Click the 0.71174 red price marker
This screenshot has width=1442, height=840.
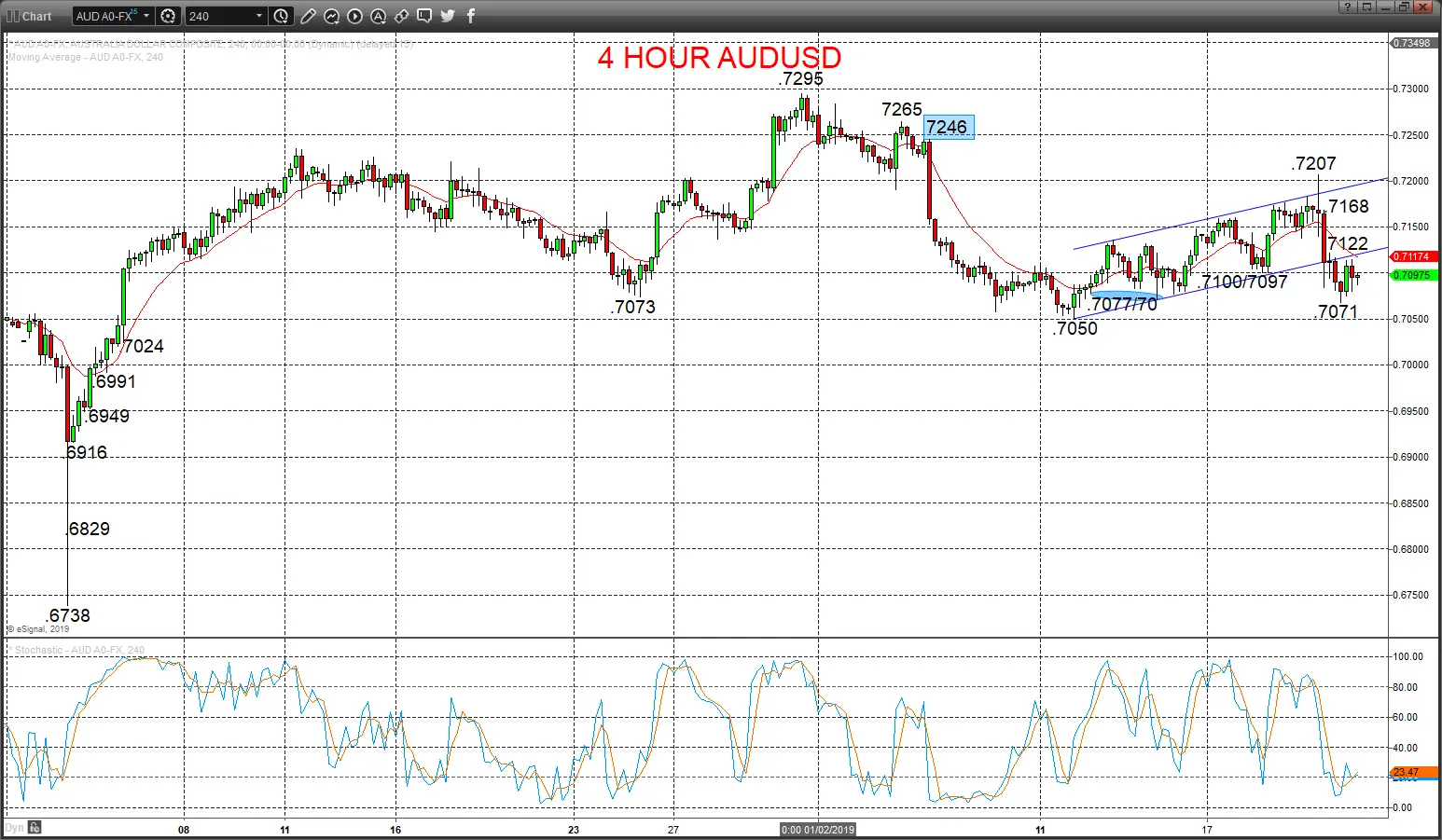coord(1414,256)
